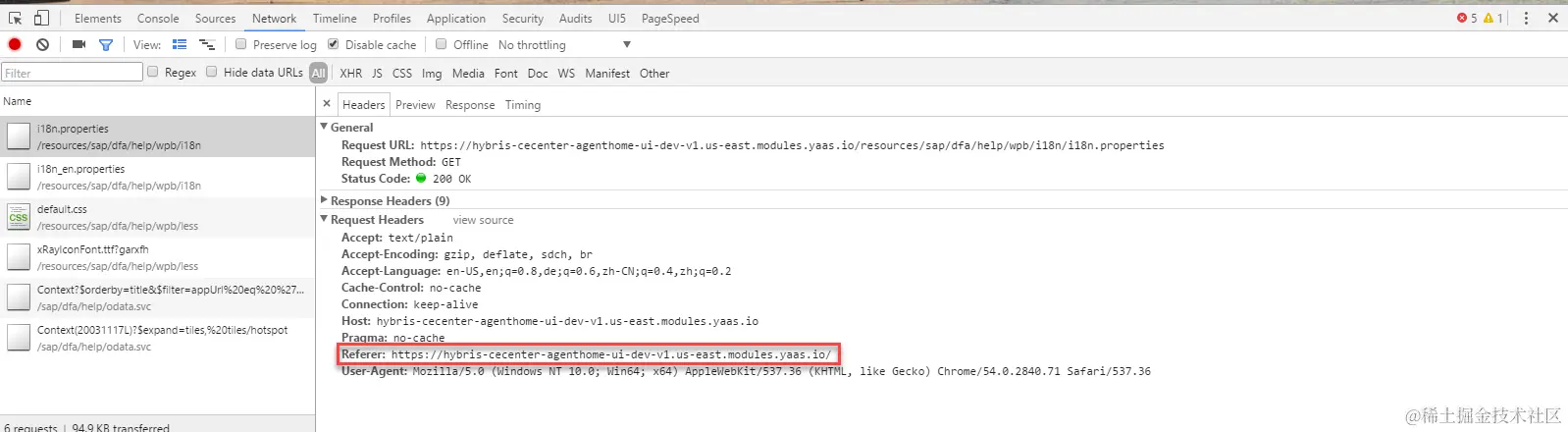
Task: Open the Timing detail tab
Action: pos(523,105)
